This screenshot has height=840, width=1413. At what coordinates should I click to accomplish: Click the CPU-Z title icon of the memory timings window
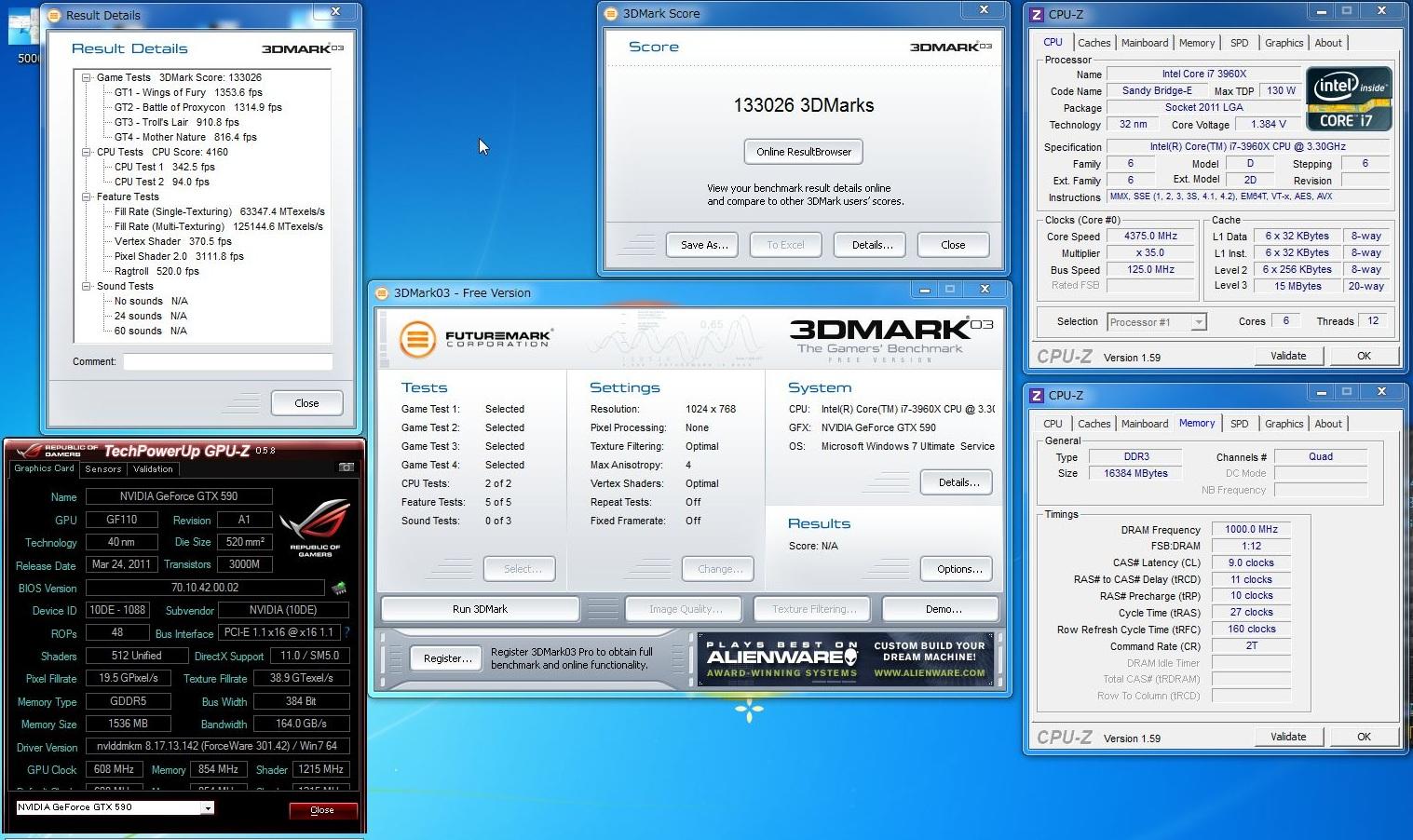point(1037,395)
